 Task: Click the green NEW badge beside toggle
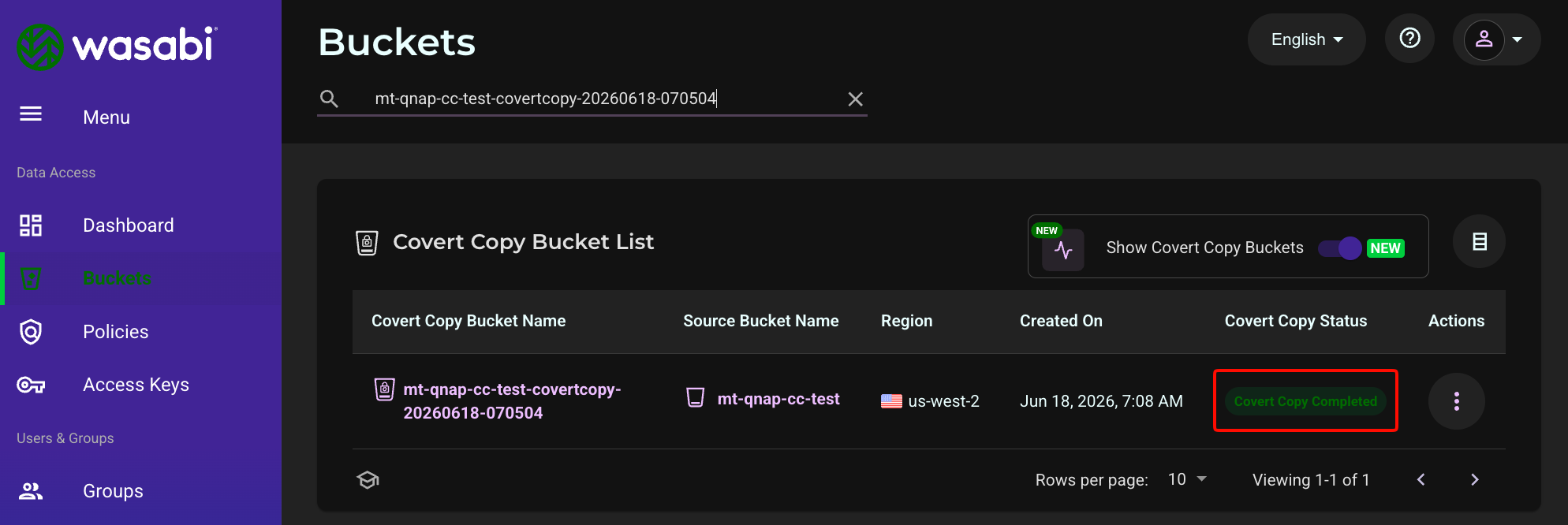coord(1386,248)
